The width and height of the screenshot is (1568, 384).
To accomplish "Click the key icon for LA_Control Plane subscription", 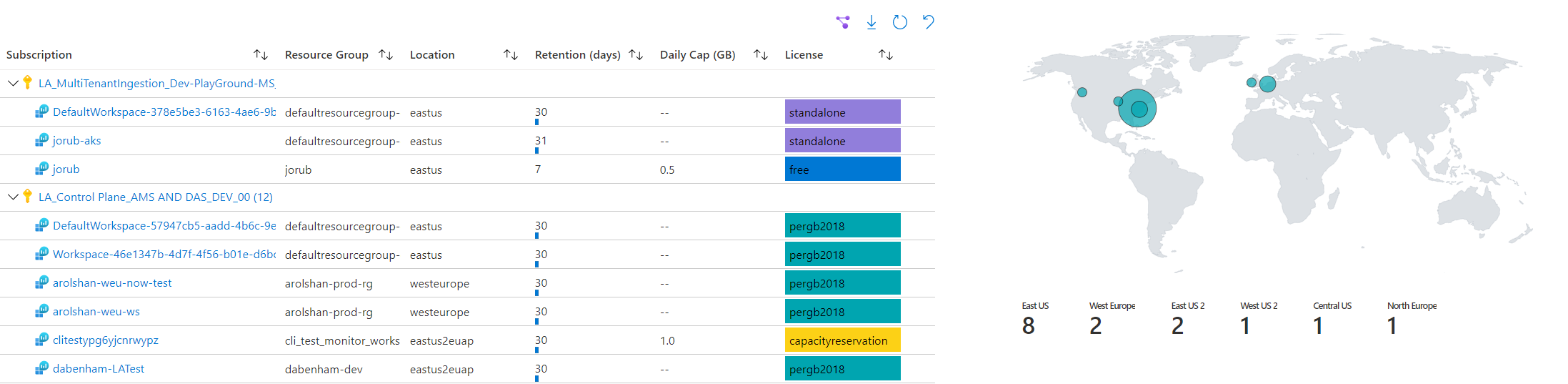I will tap(27, 196).
